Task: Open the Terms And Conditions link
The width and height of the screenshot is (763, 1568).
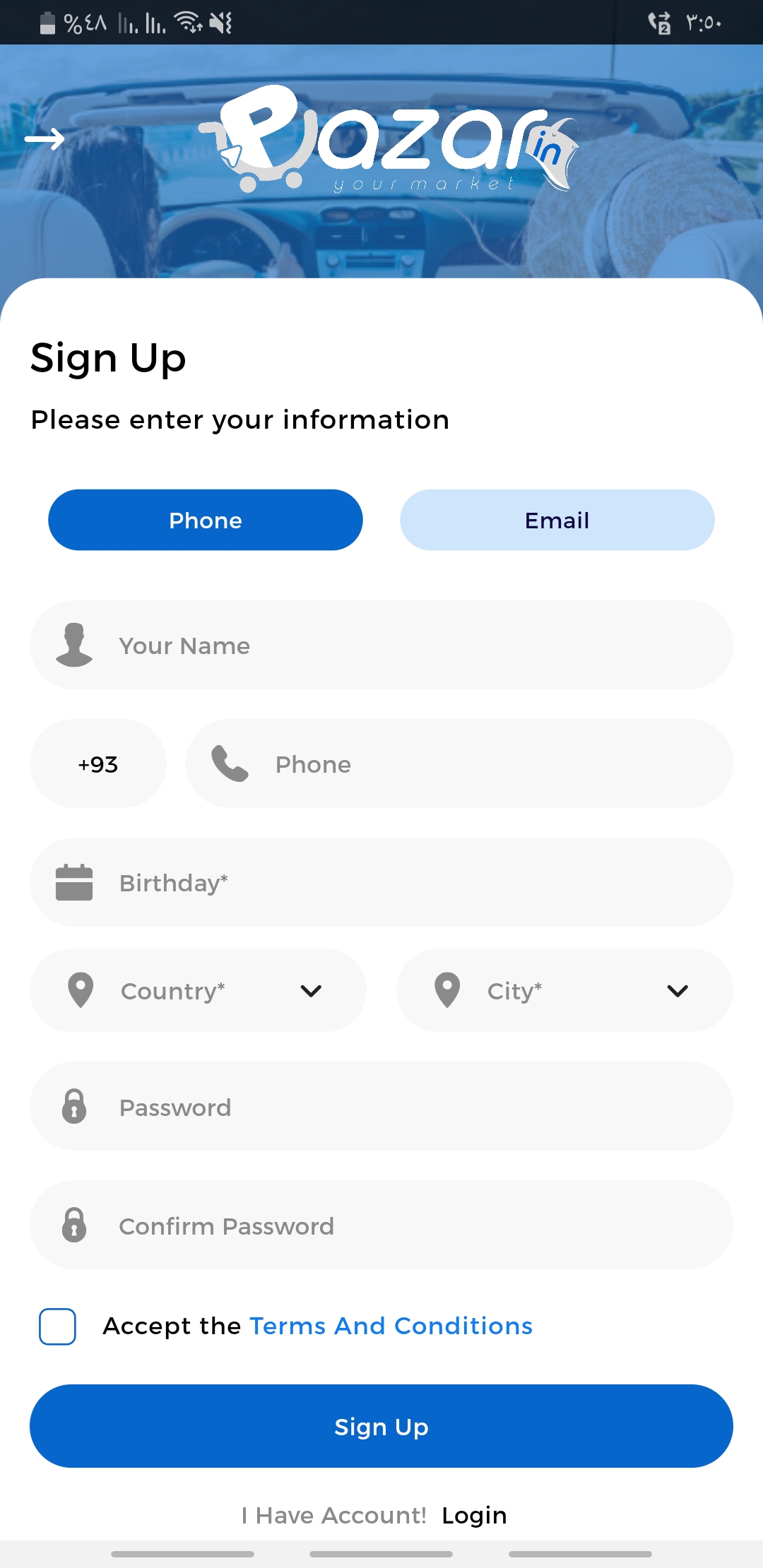Action: [x=391, y=1326]
